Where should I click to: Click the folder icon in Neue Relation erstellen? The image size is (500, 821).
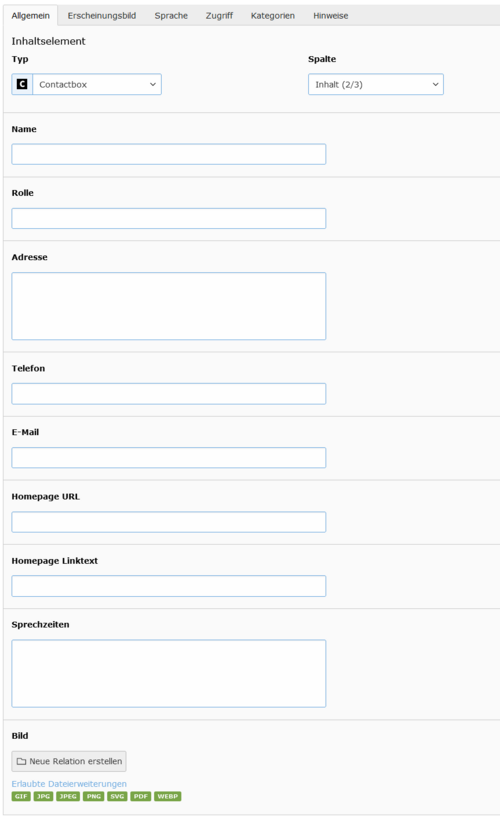pyautogui.click(x=21, y=761)
